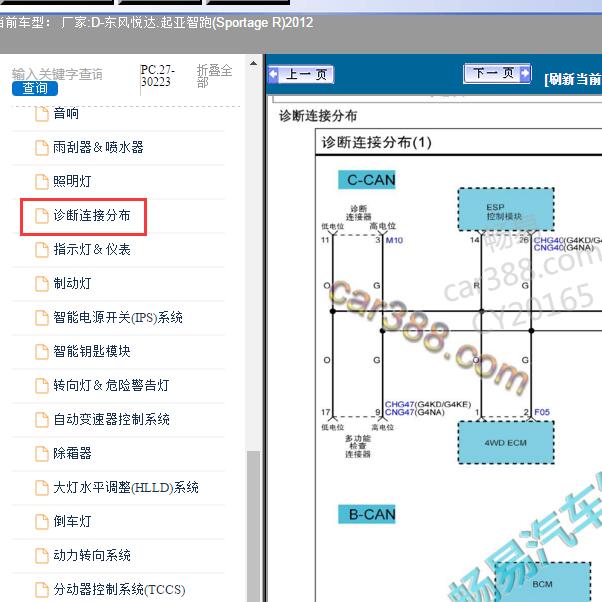
Task: Click the 多功能检查连接器 label
Action: tap(358, 446)
